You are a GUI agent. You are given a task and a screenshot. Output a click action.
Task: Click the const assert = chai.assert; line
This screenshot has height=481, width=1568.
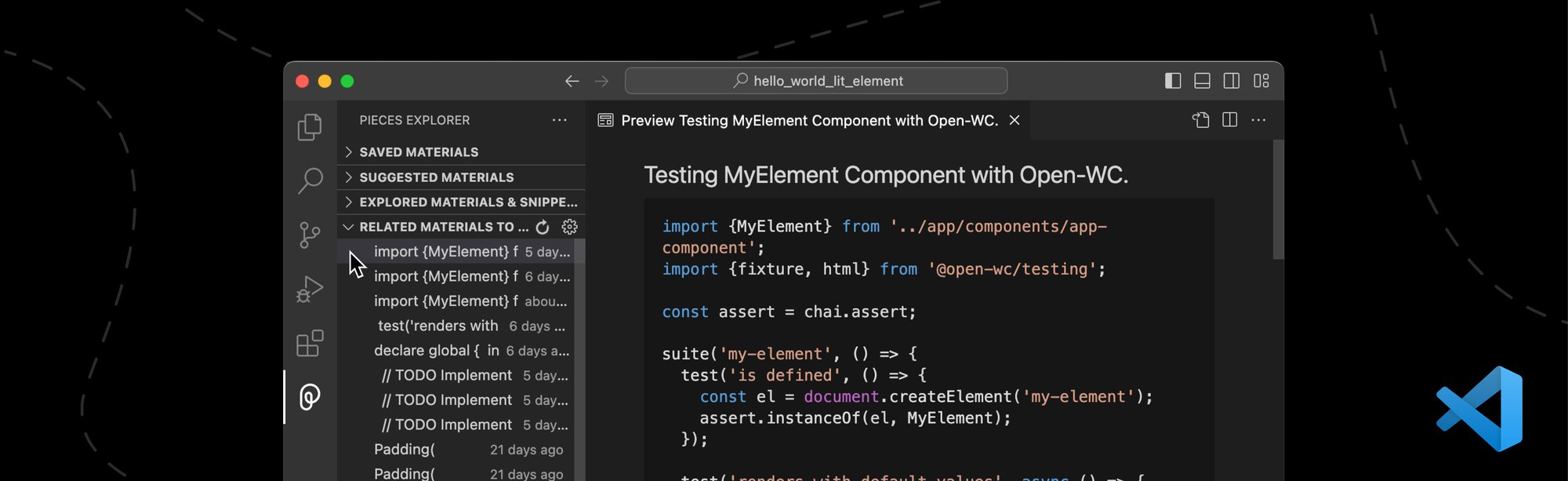click(789, 312)
